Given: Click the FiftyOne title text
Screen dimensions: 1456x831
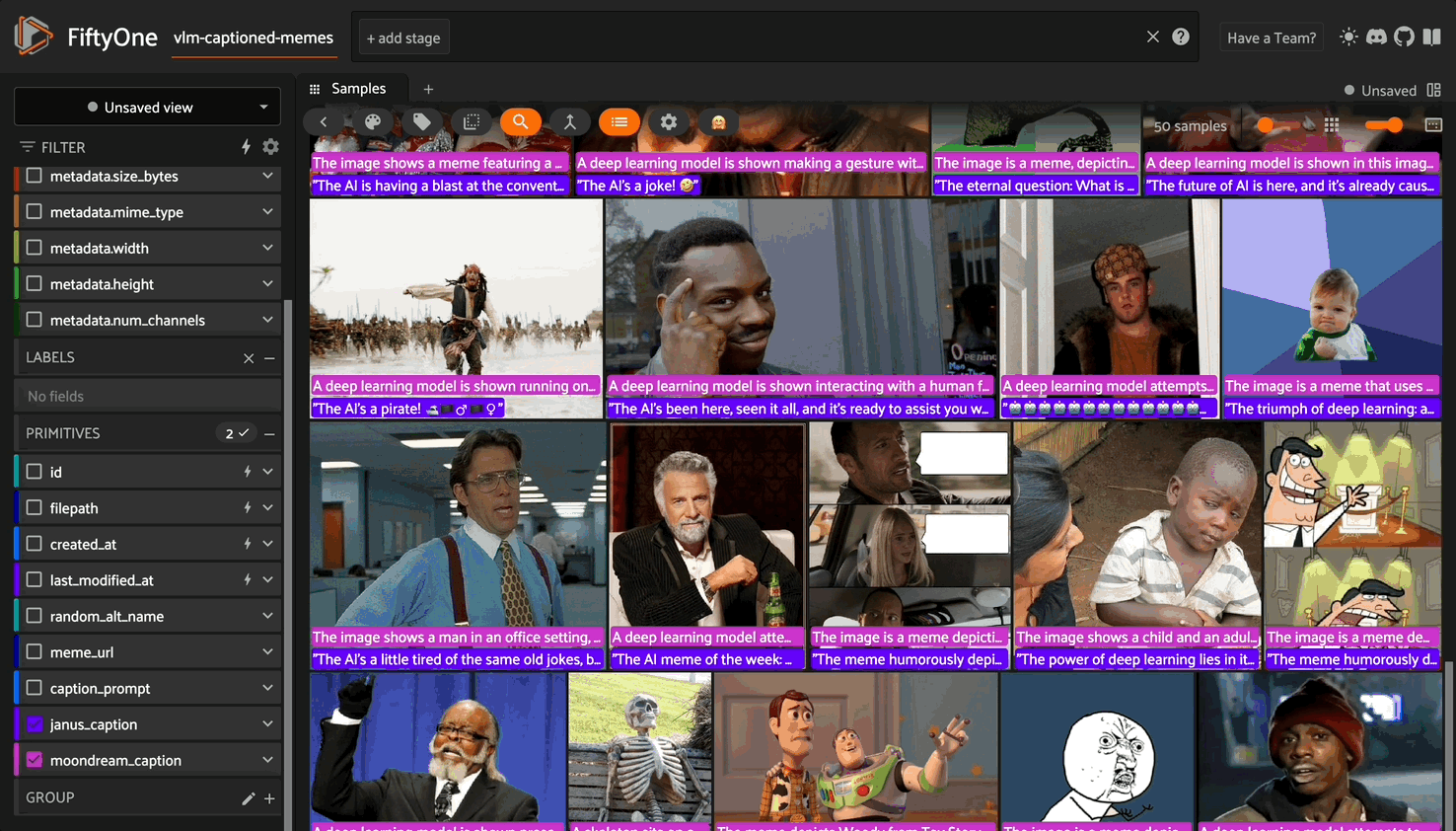Looking at the screenshot, I should pyautogui.click(x=112, y=38).
